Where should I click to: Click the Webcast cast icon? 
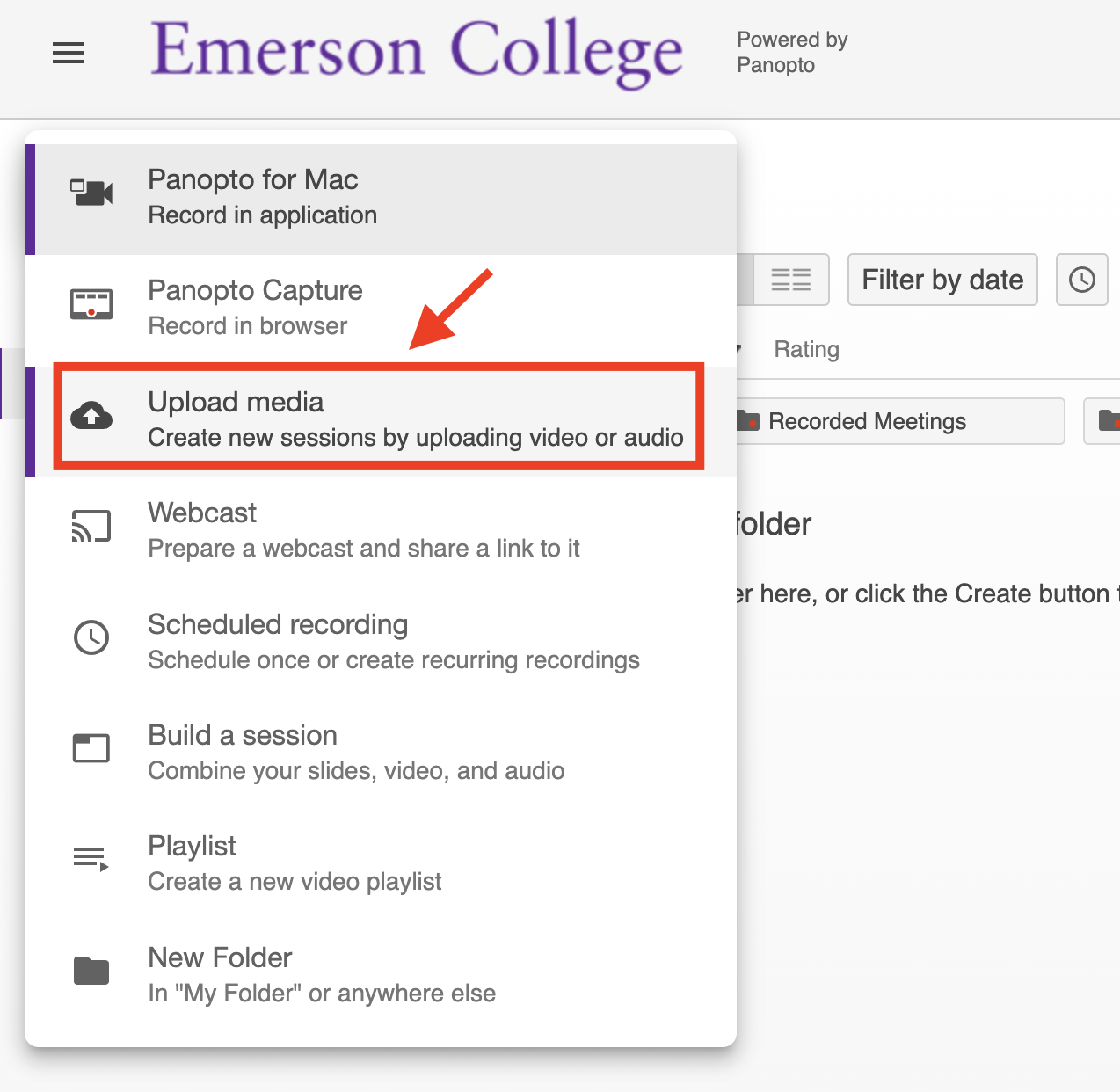tap(91, 526)
